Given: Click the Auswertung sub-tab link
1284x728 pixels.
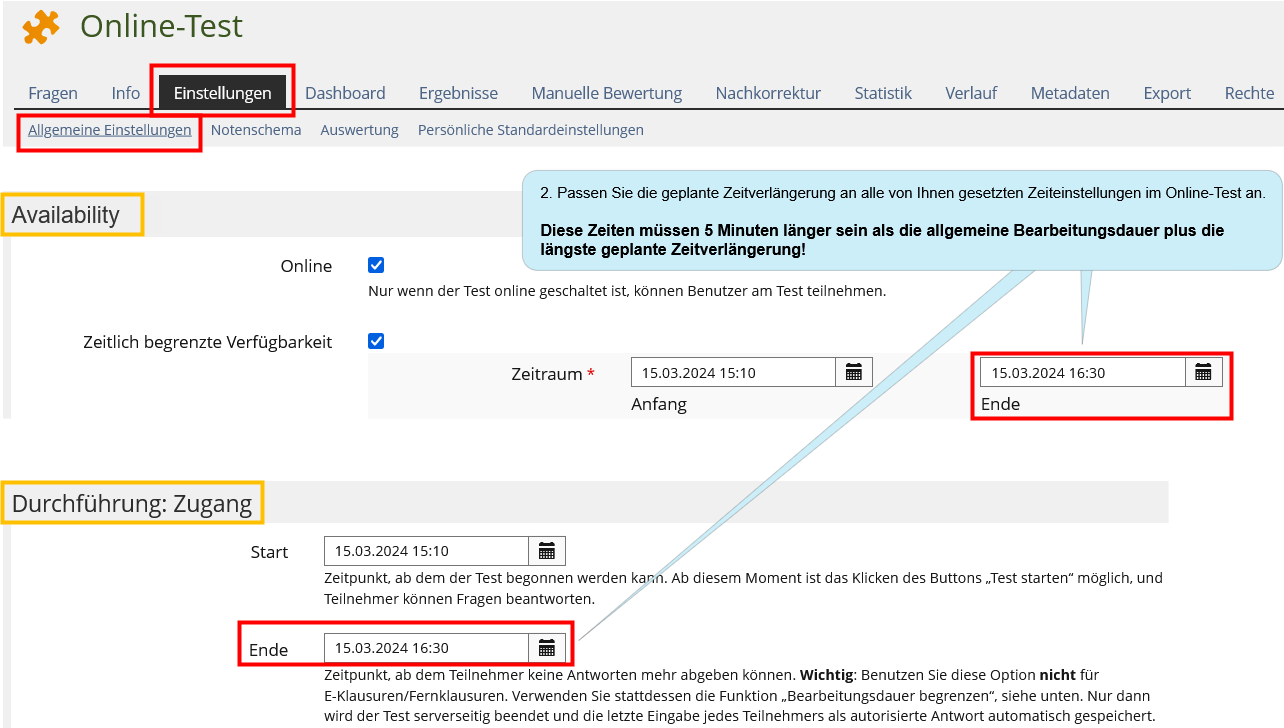Looking at the screenshot, I should click(359, 130).
